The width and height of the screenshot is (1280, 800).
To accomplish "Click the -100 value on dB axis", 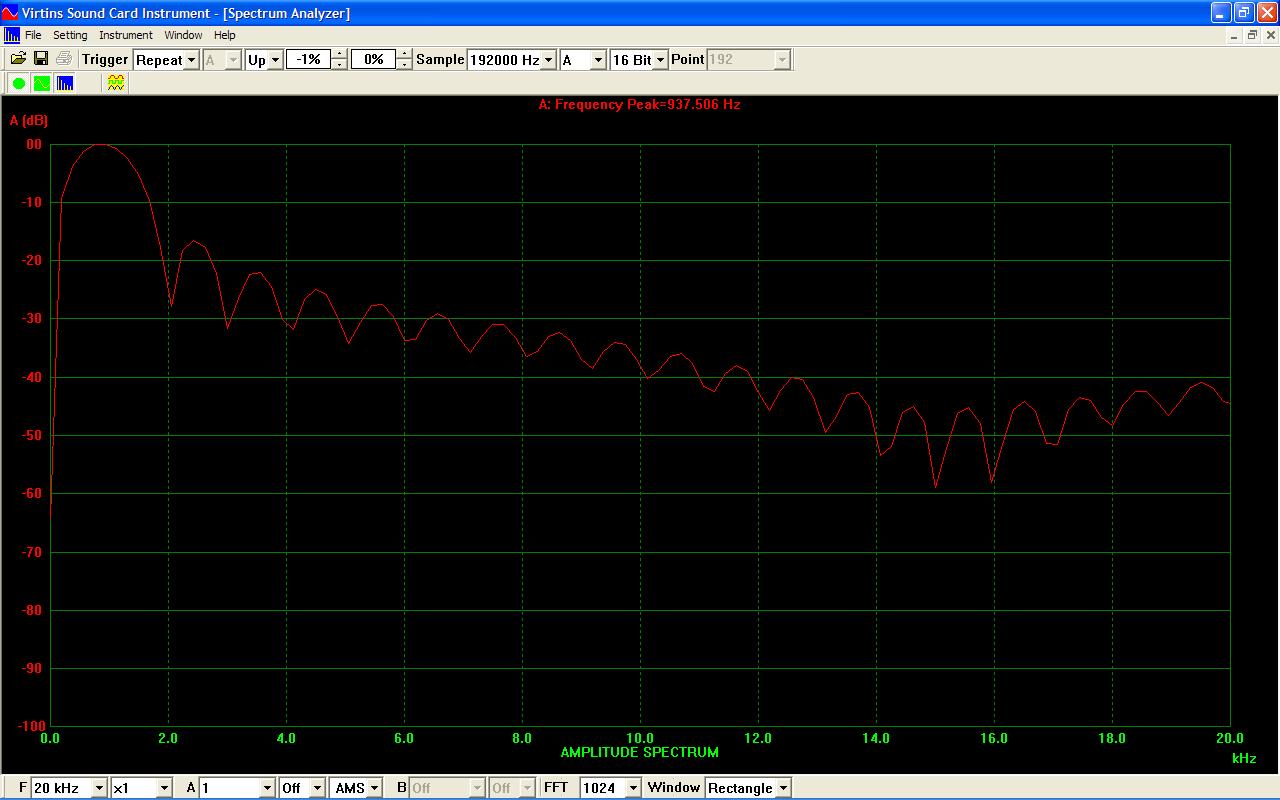I will (x=29, y=726).
